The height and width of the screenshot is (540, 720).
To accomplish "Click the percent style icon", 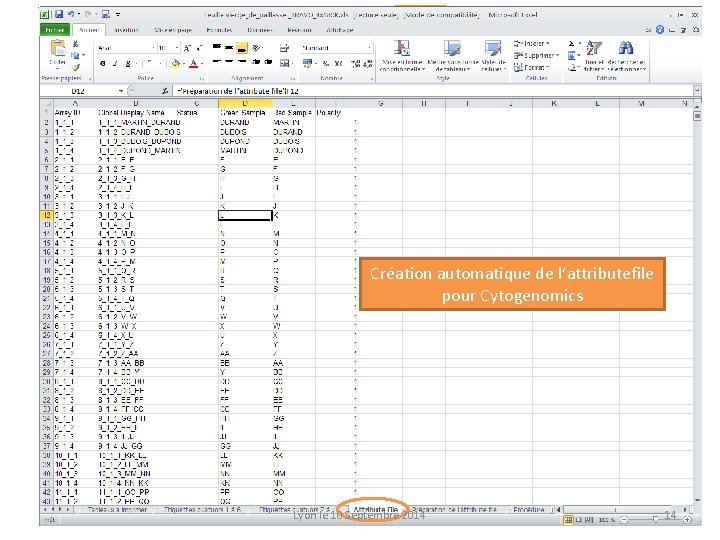I will pos(326,63).
